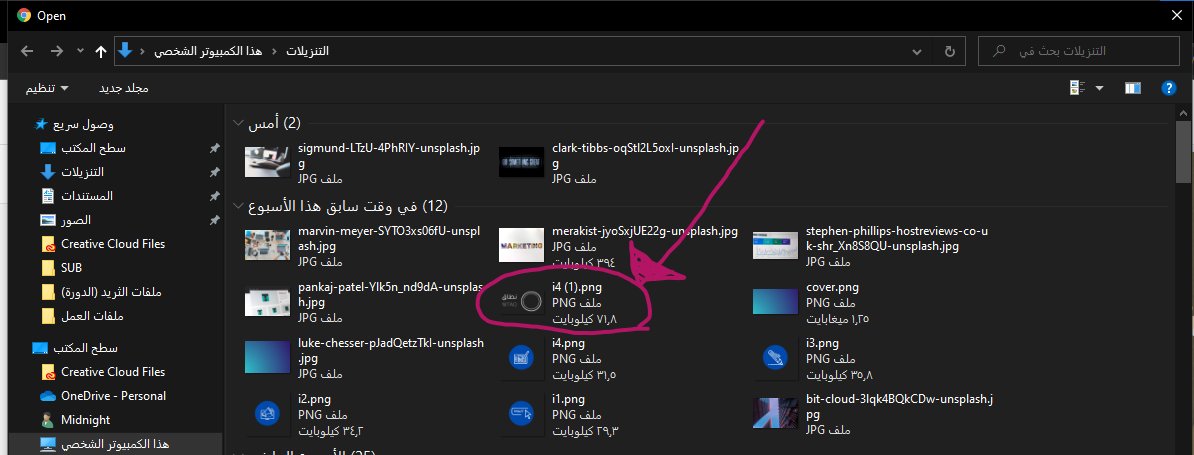Image resolution: width=1194 pixels, height=455 pixels.
Task: Select luke-chesser-pJadQetzTkI-unsplash.jpg file
Action: click(x=364, y=358)
